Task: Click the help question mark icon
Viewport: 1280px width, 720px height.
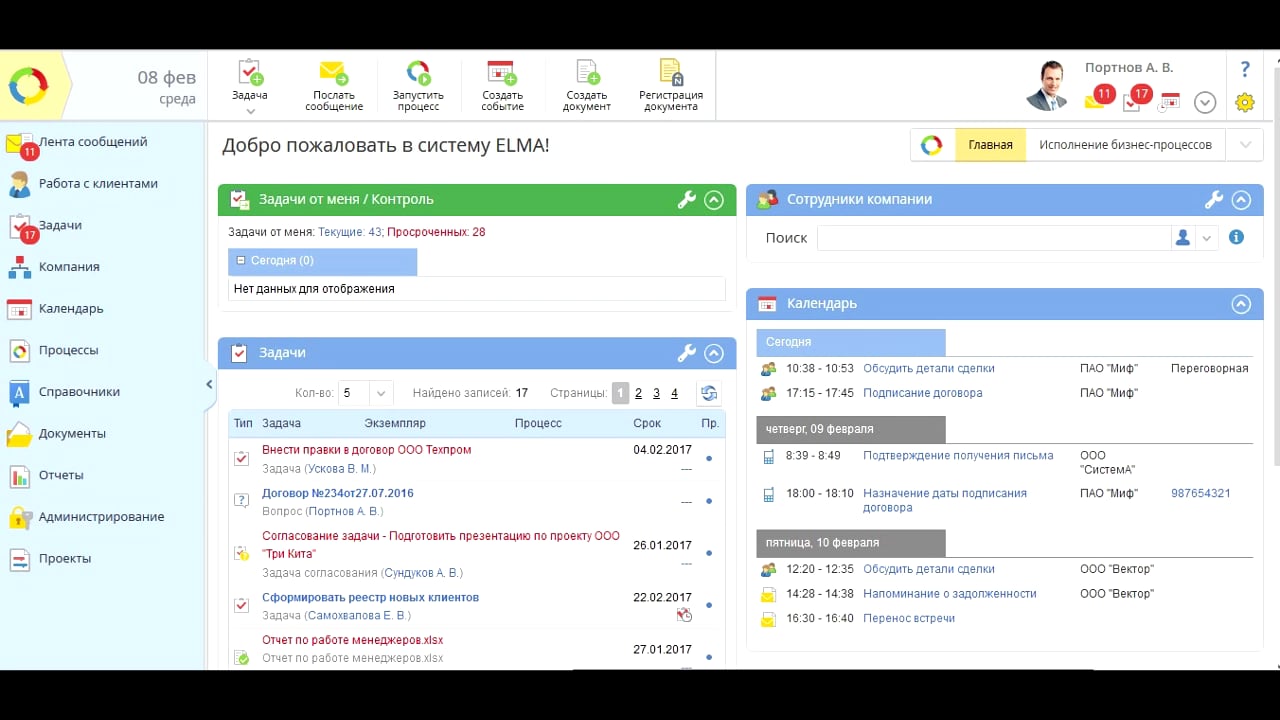Action: (x=1245, y=69)
